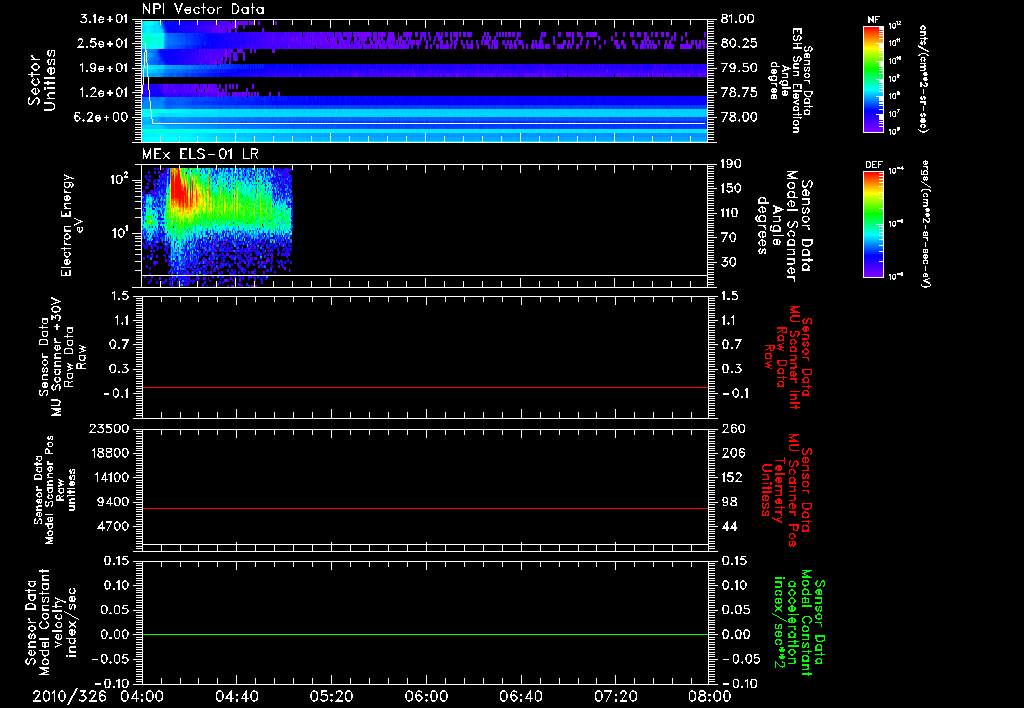Click the red line in Scanner Pos panel
Viewport: 1024px width, 708px height.
(424, 508)
